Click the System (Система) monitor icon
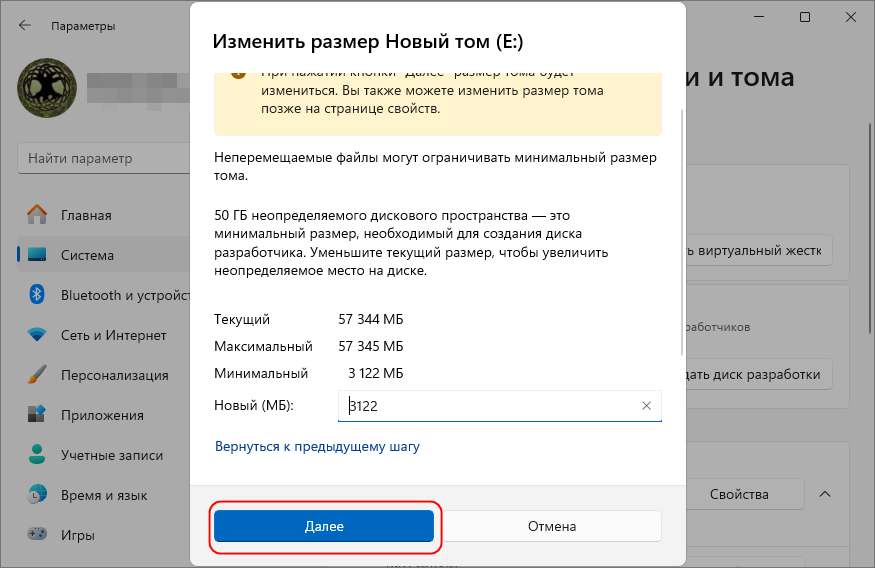875x568 pixels. click(x=37, y=255)
